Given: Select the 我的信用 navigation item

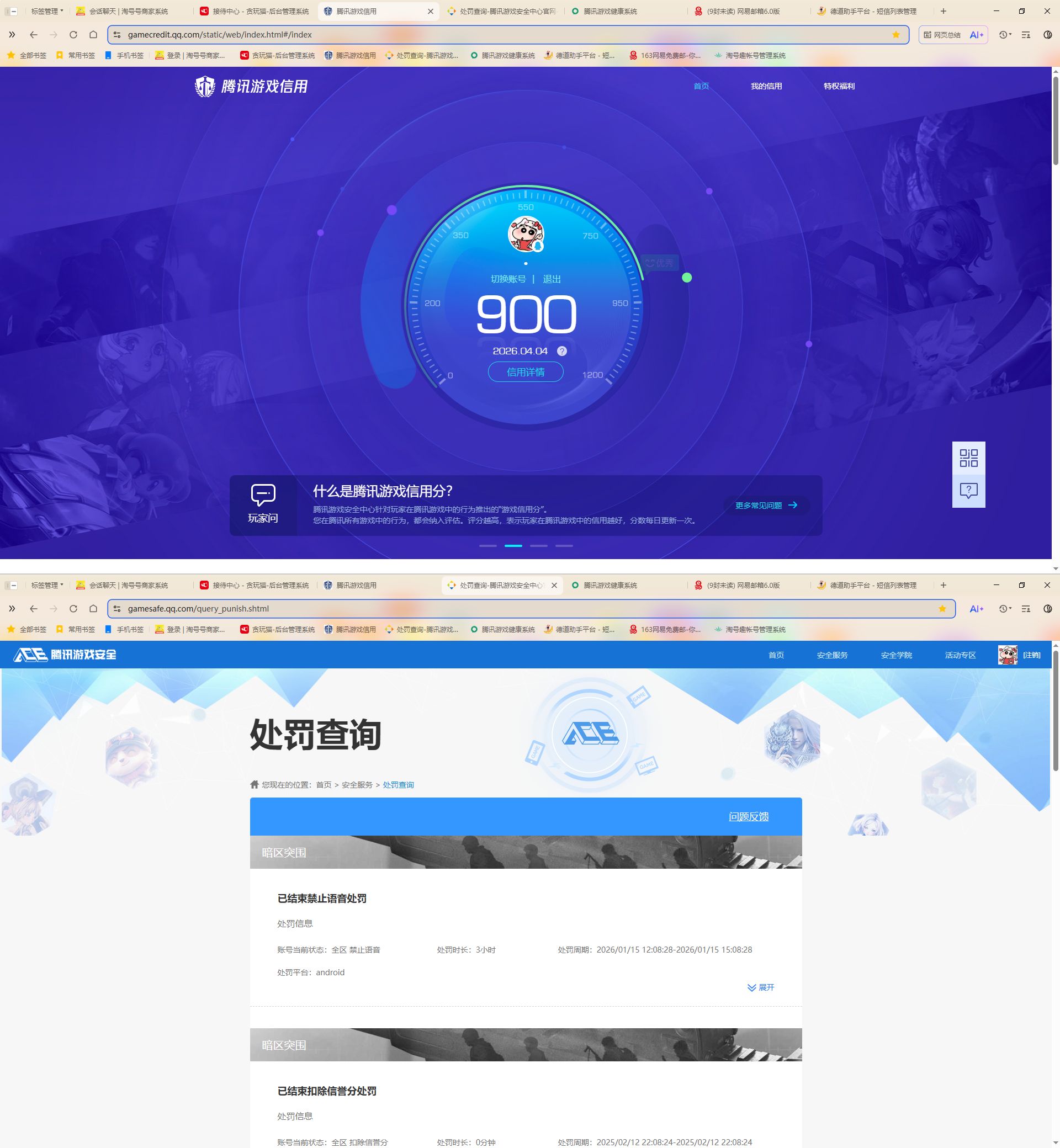Looking at the screenshot, I should coord(767,86).
